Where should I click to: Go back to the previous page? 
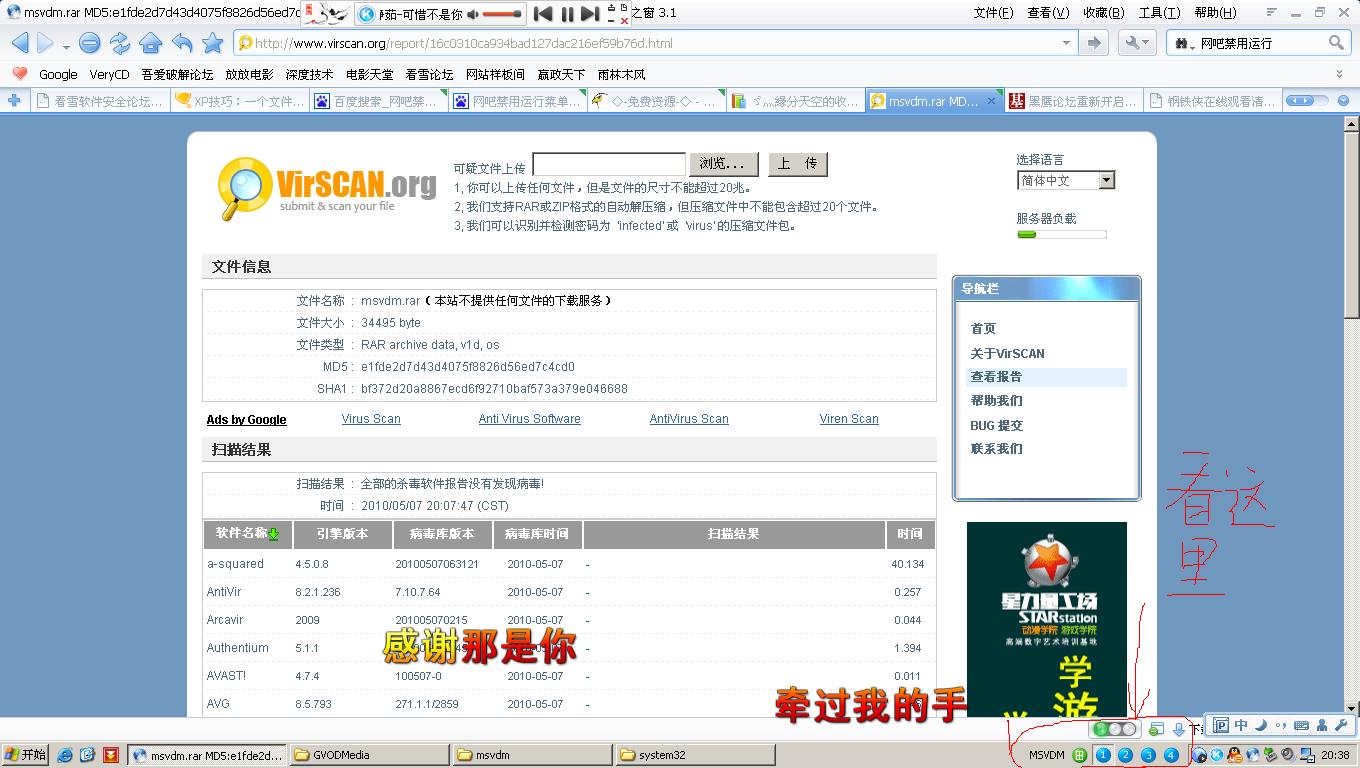[19, 43]
